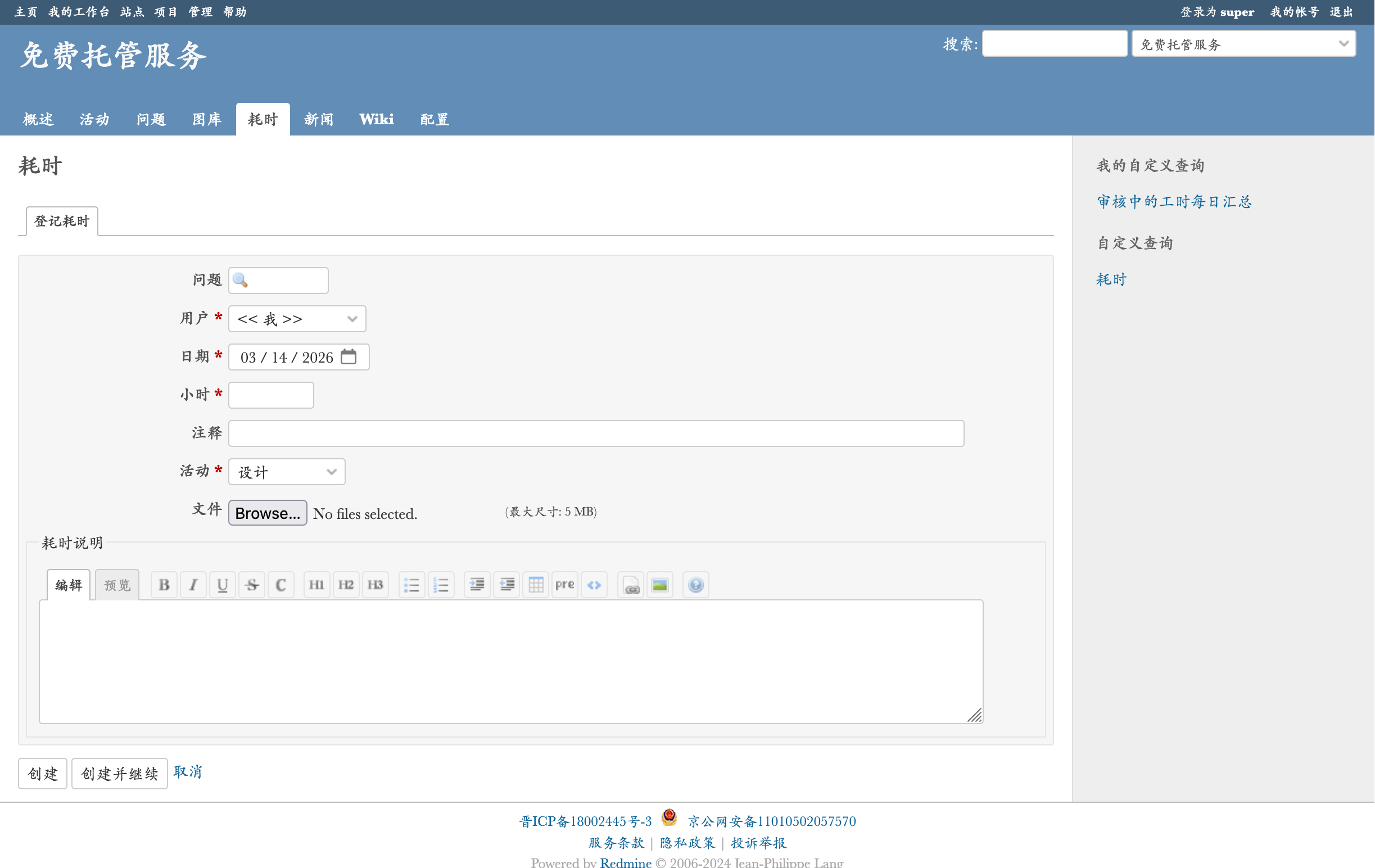Viewport: 1375px width, 868px height.
Task: Expand the 用户 dropdown
Action: (x=297, y=319)
